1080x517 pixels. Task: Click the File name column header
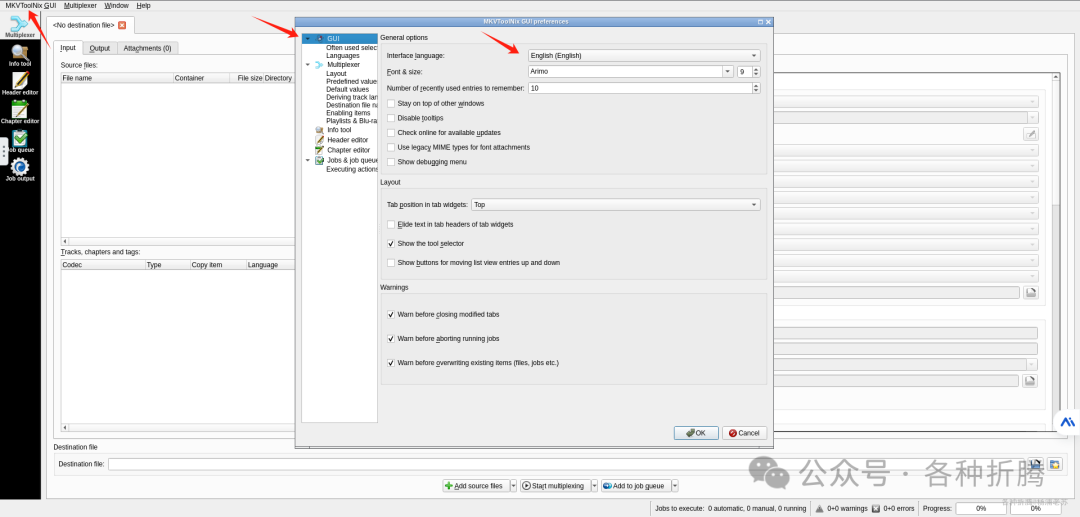117,78
